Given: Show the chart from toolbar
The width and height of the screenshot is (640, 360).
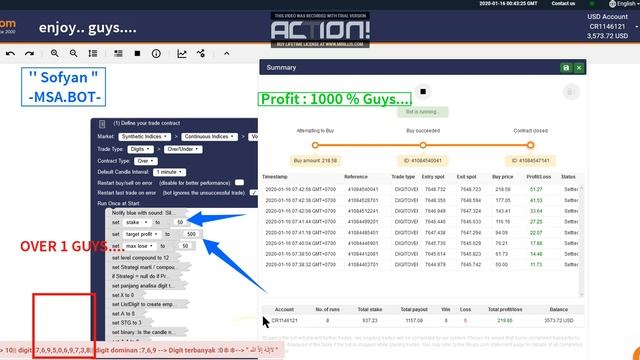Looking at the screenshot, I should pyautogui.click(x=182, y=53).
